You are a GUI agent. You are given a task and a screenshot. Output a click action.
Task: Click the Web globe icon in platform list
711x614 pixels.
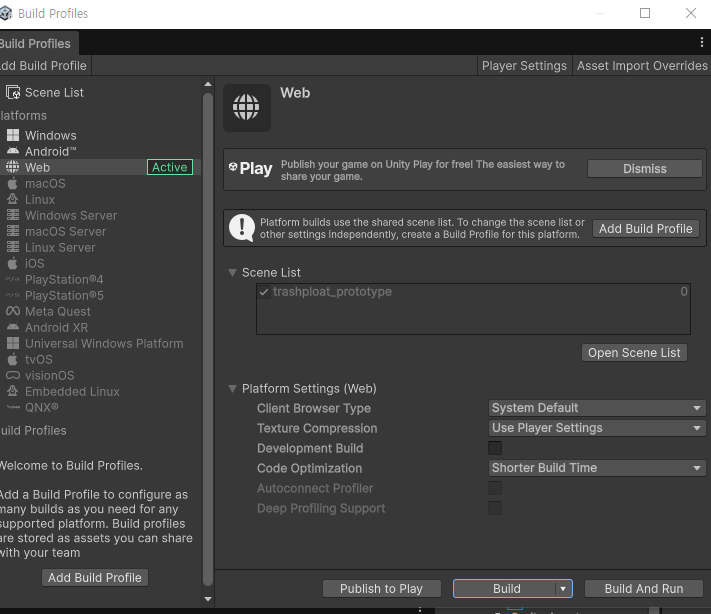13,167
